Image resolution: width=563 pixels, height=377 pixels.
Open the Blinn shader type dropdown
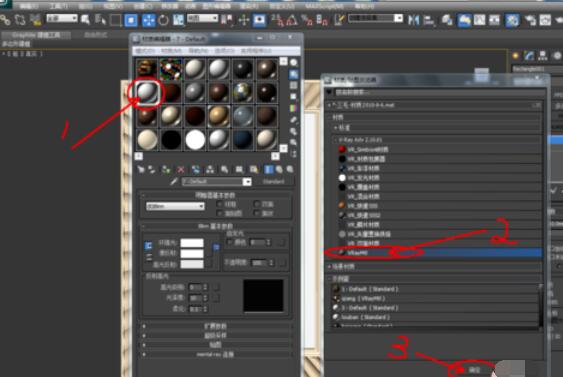click(x=175, y=206)
